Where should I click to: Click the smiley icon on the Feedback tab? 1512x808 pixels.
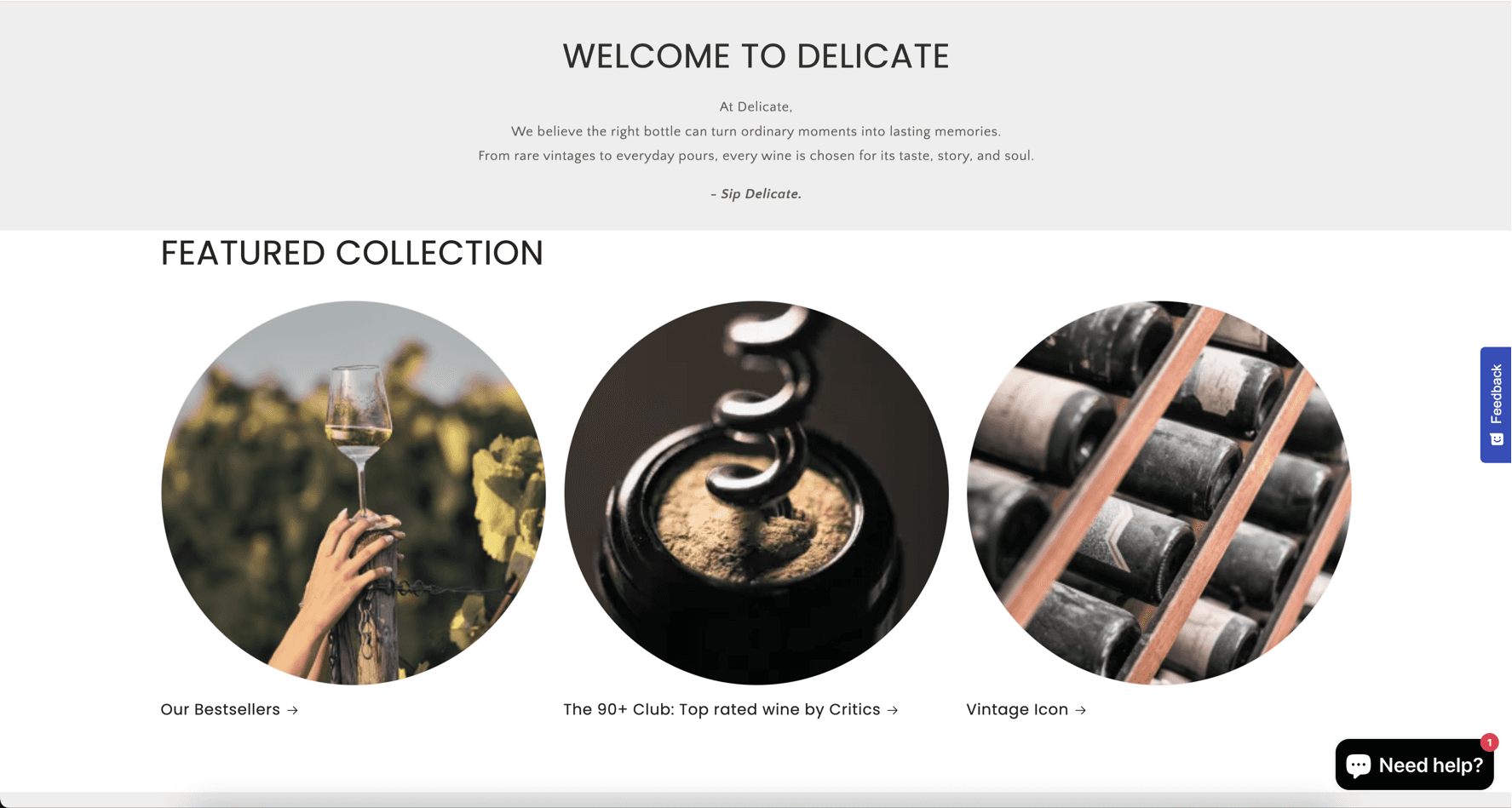pyautogui.click(x=1497, y=439)
